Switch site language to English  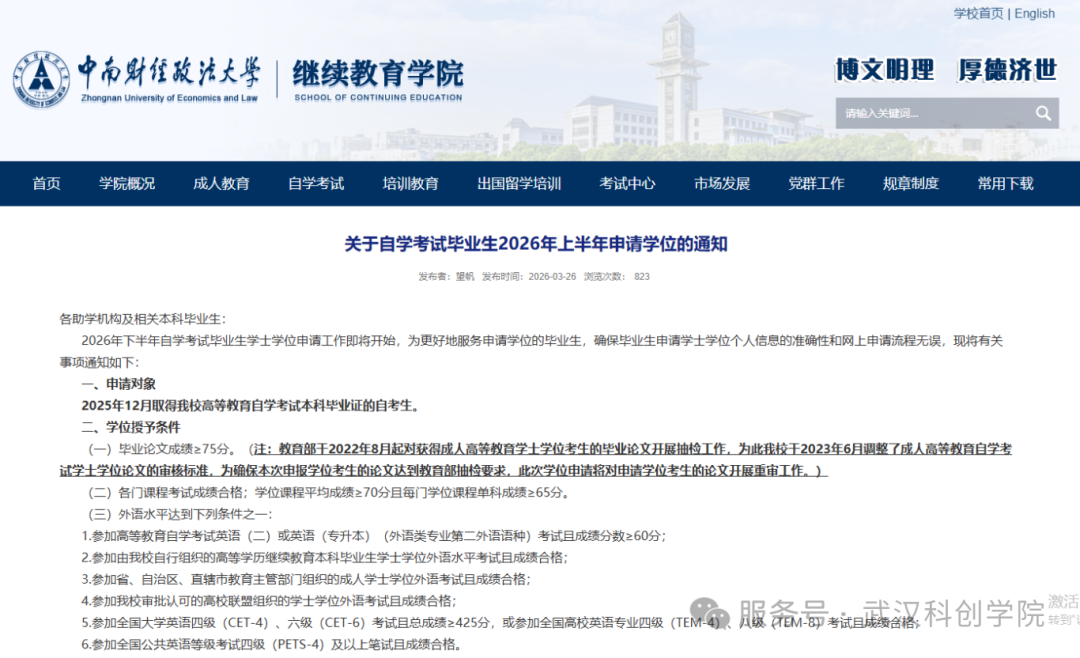1034,13
